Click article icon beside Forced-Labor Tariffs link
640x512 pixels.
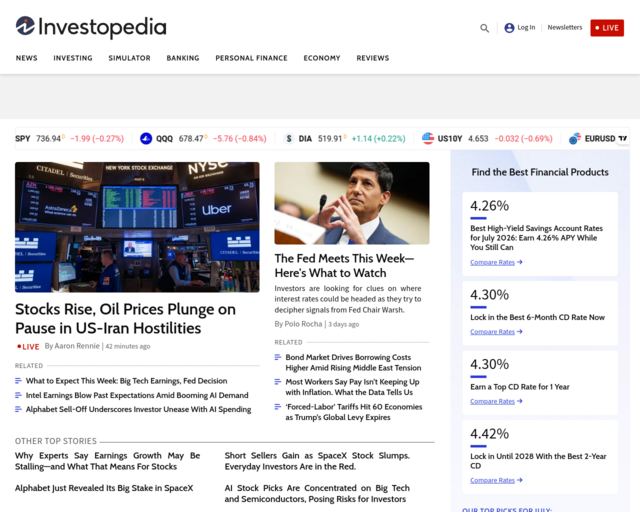point(278,407)
